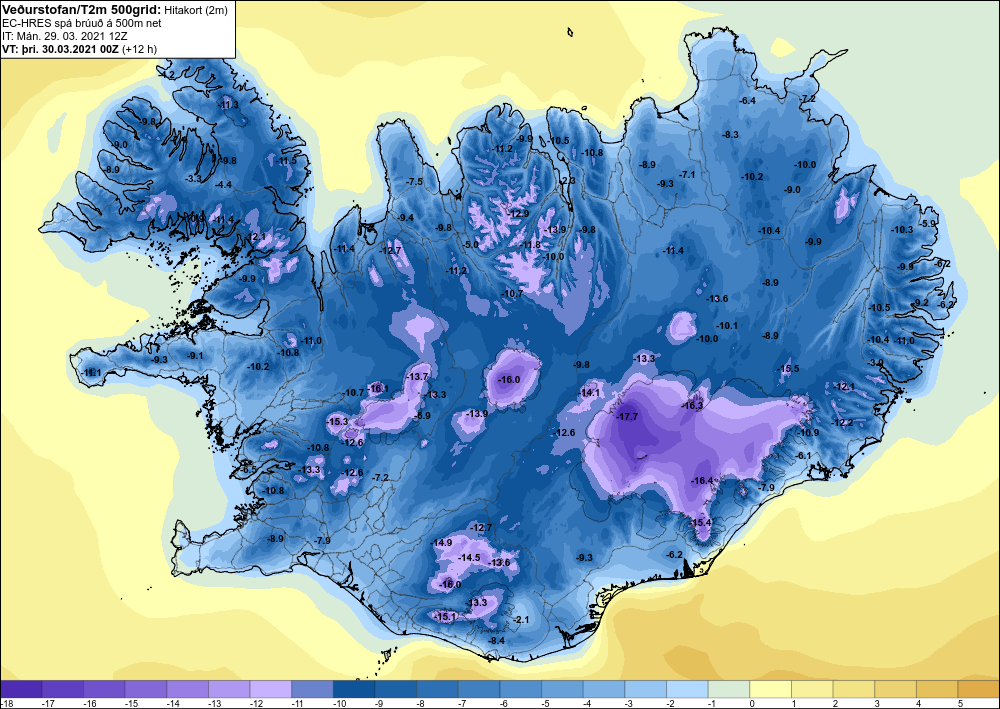This screenshot has width=1000, height=709.
Task: Click the -16.4 temperature value
Action: point(702,481)
